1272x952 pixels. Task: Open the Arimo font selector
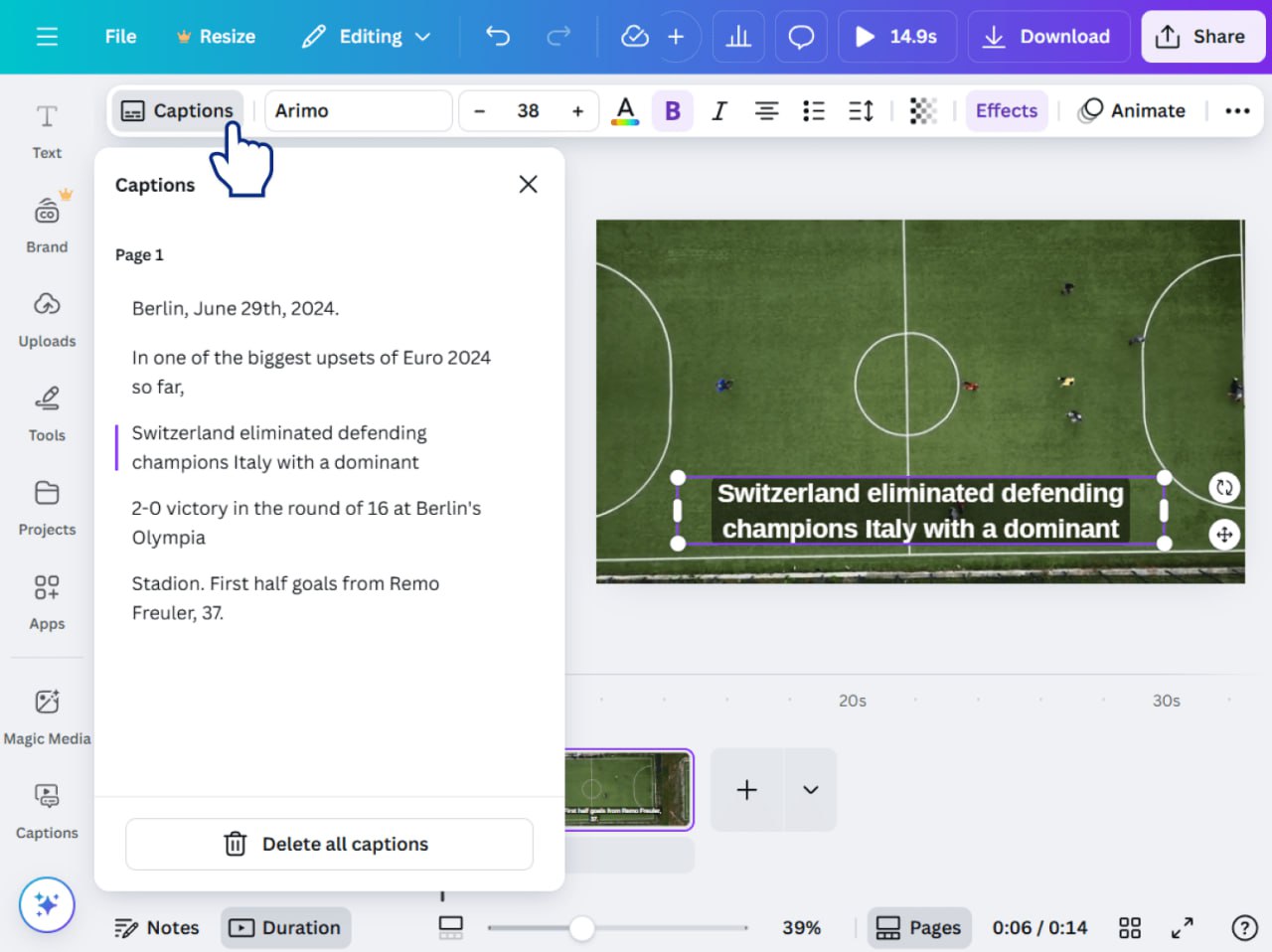(x=358, y=110)
